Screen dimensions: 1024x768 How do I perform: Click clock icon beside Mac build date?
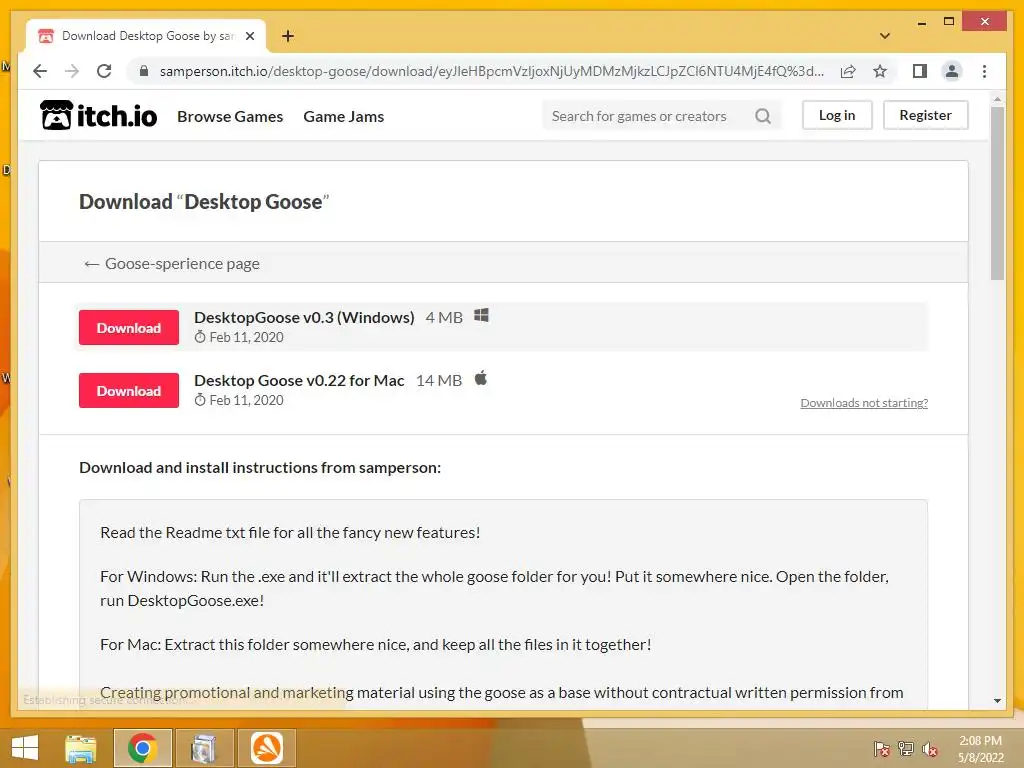pyautogui.click(x=200, y=400)
